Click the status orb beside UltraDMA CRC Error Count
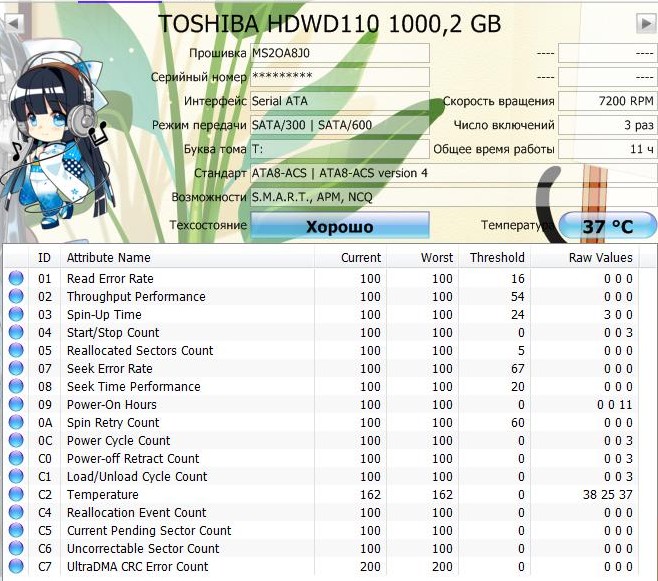The image size is (658, 581). pos(16,566)
